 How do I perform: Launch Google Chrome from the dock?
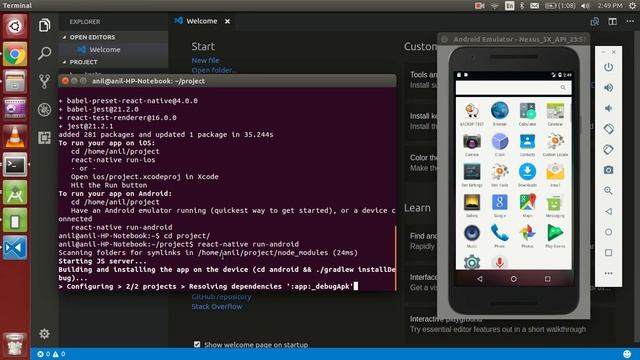(15, 54)
